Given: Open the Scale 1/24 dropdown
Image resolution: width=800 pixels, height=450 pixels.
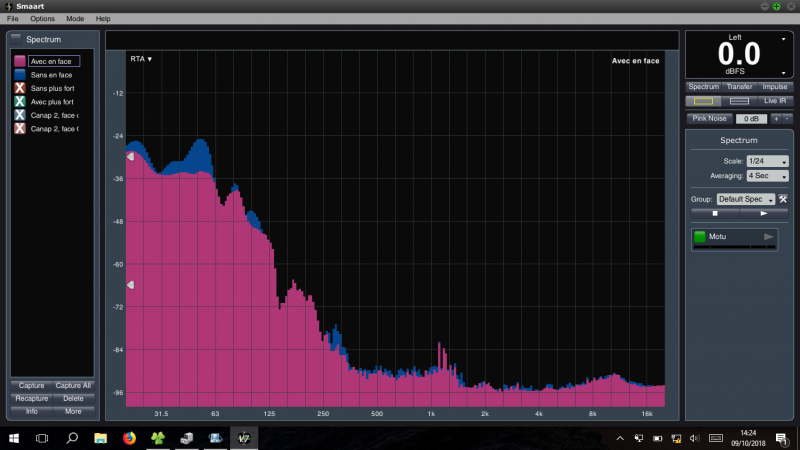Looking at the screenshot, I should pos(767,161).
